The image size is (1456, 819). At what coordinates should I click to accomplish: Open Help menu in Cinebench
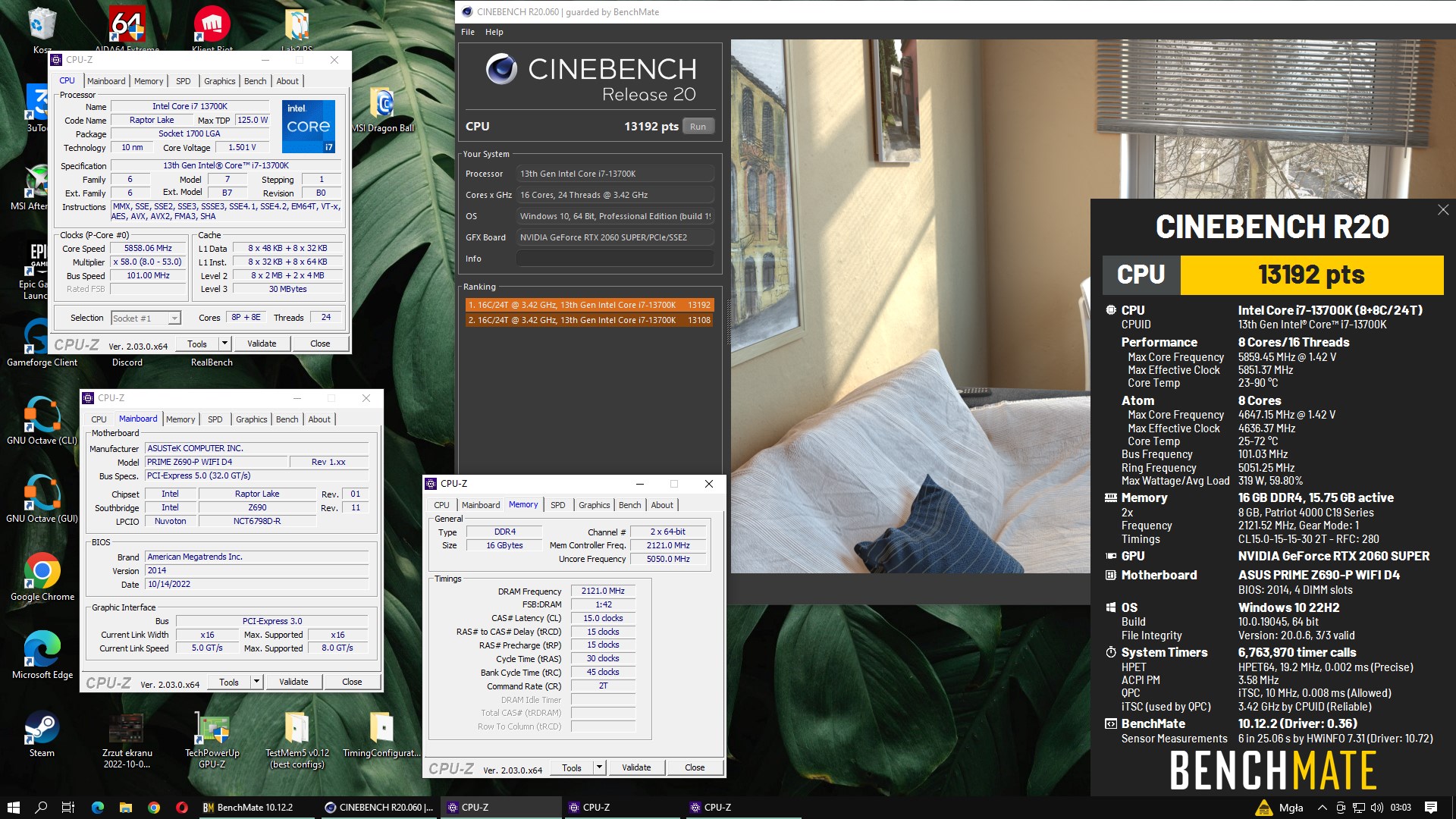(x=494, y=32)
